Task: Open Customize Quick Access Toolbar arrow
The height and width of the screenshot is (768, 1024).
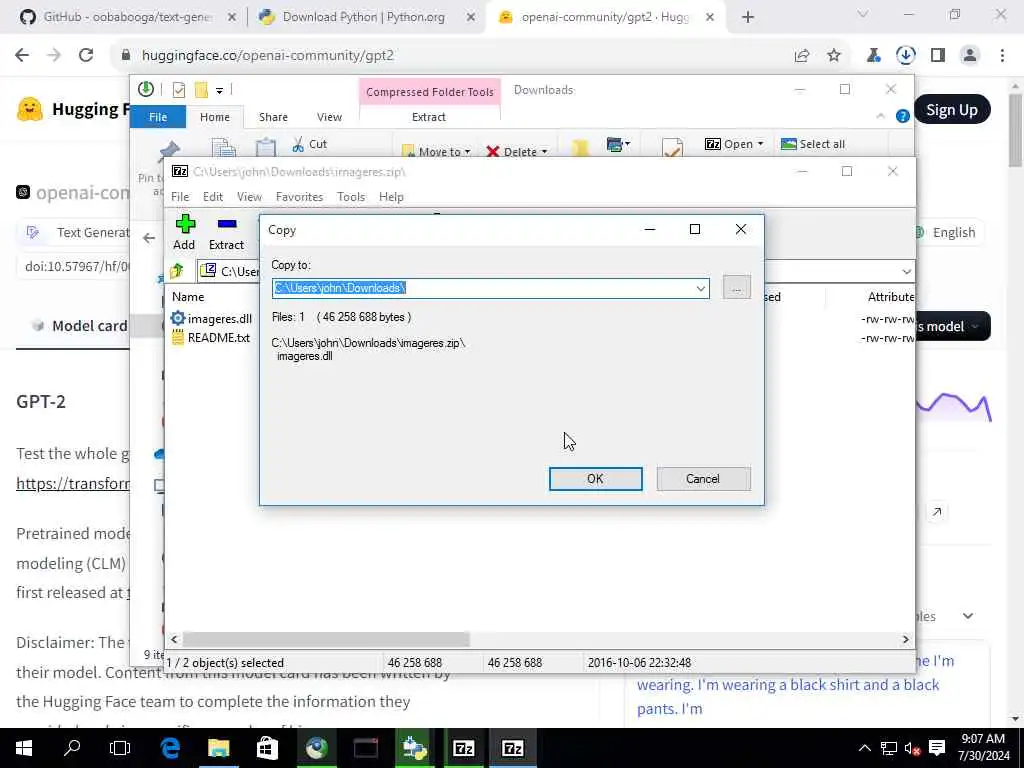Action: click(x=219, y=90)
